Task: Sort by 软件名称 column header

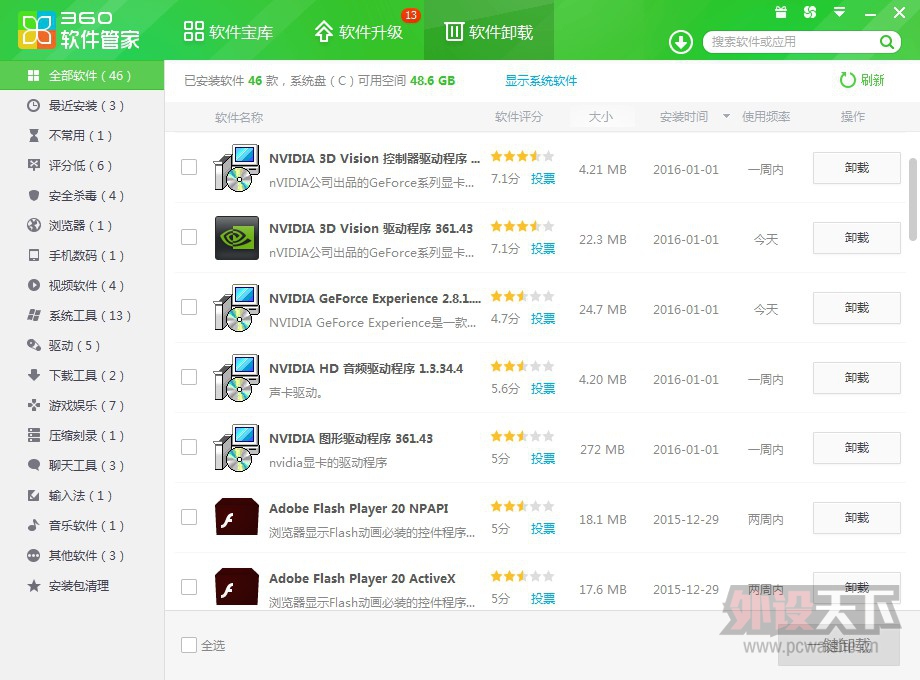Action: pyautogui.click(x=239, y=117)
